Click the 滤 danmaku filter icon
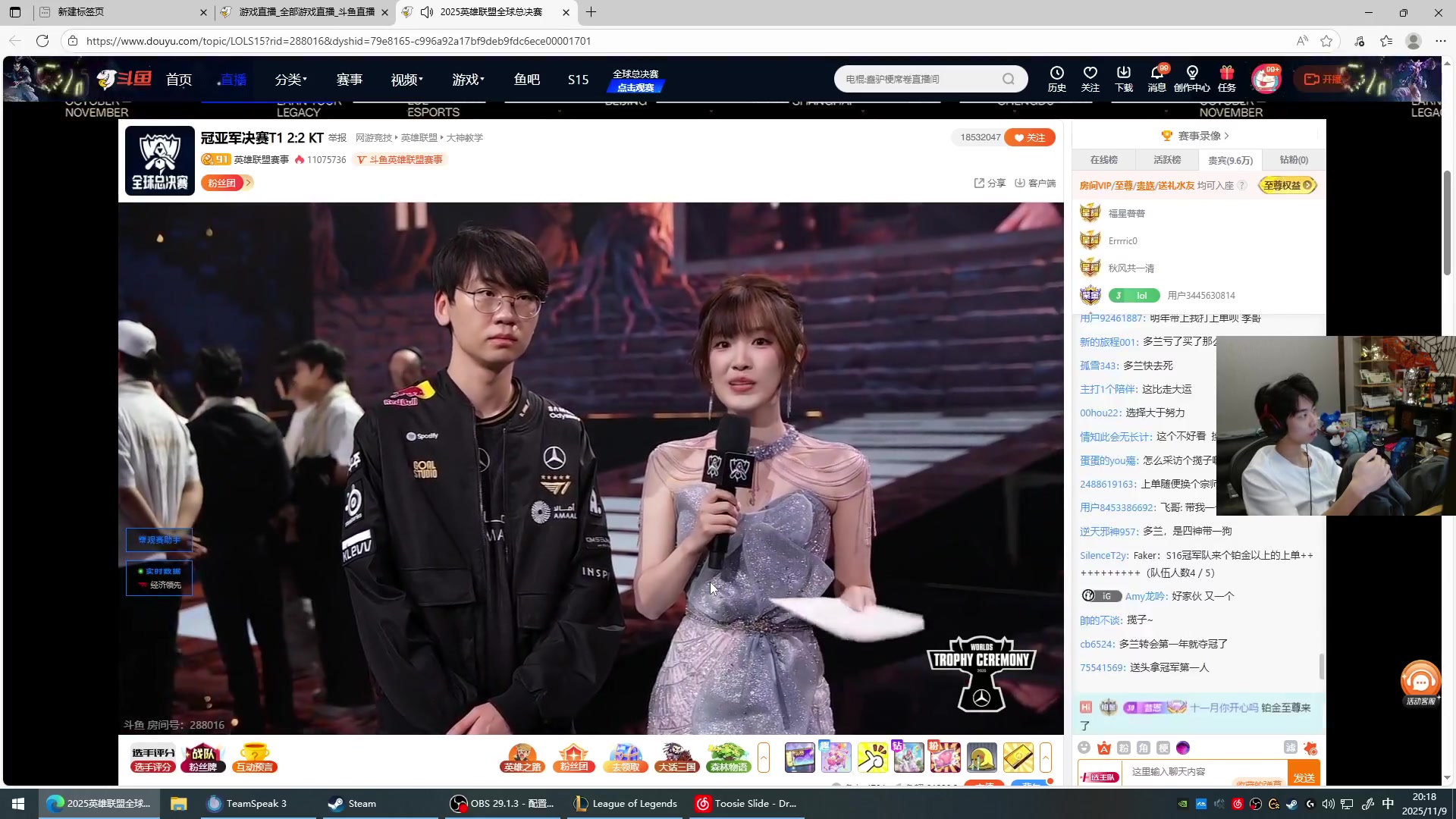Image resolution: width=1456 pixels, height=819 pixels. tap(1291, 748)
